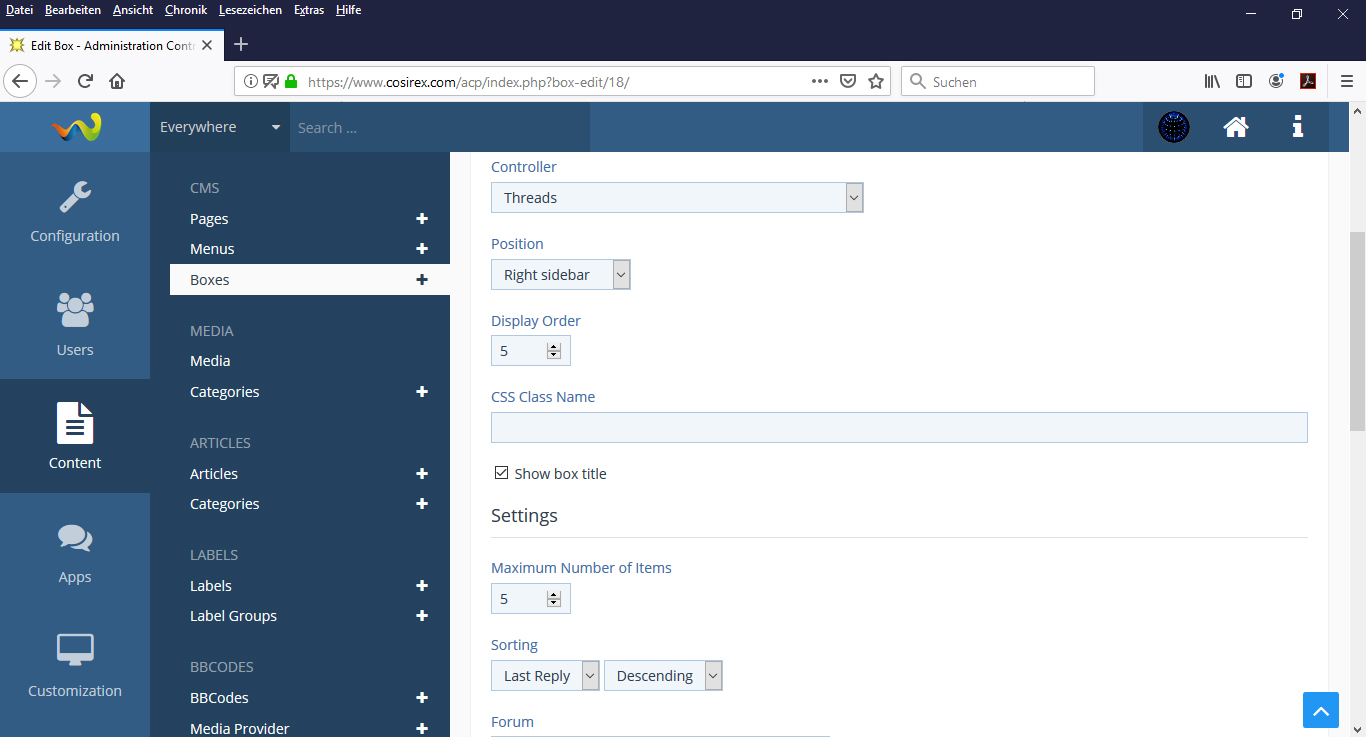This screenshot has width=1366, height=737.
Task: Open the Apps speech bubbles section
Action: point(75,551)
